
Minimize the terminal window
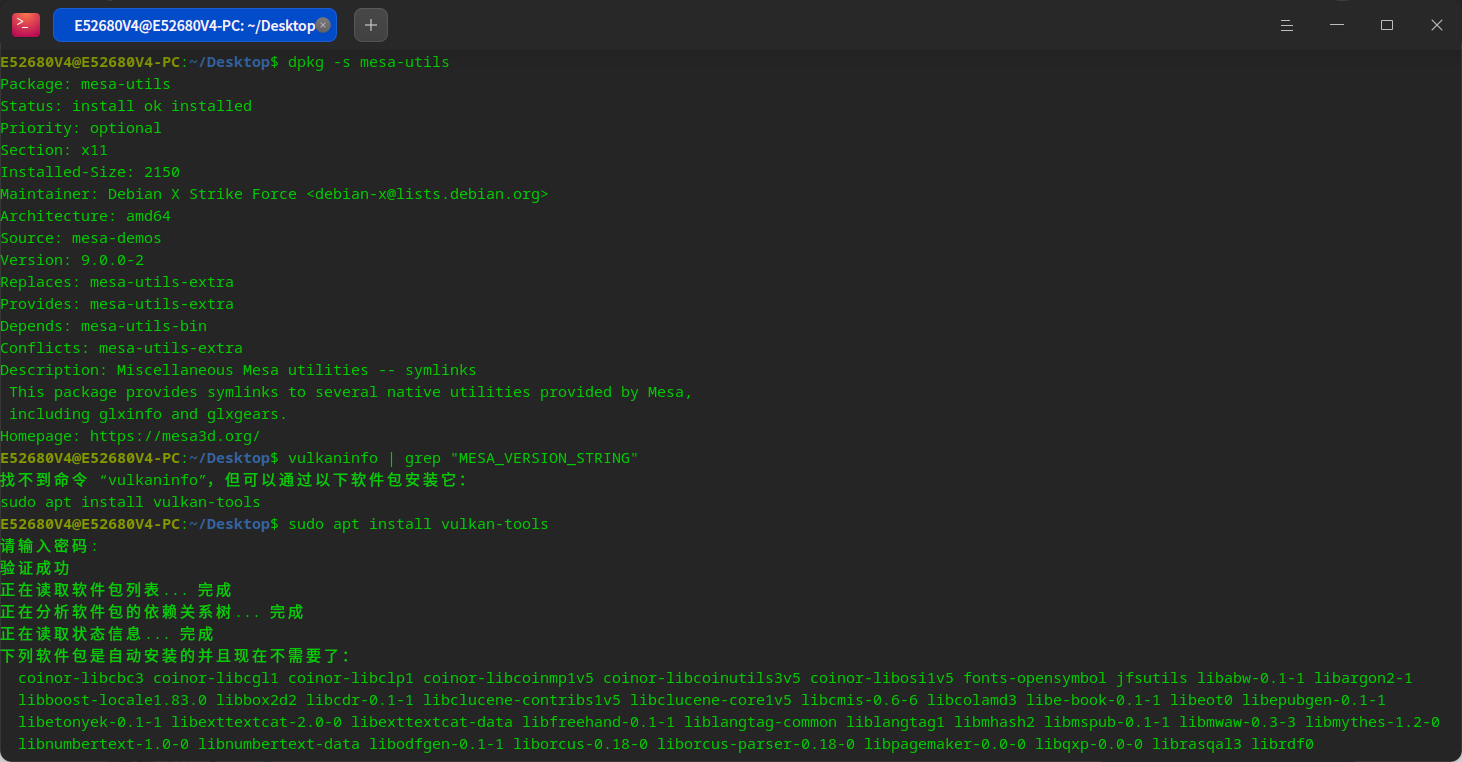click(x=1337, y=25)
